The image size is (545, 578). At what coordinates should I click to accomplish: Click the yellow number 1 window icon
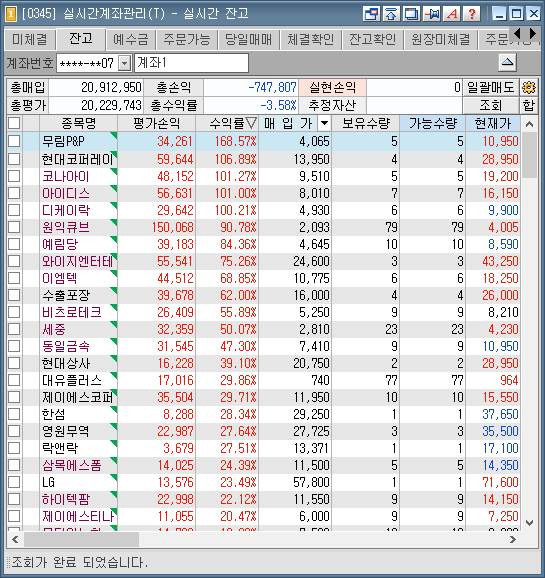click(11, 14)
